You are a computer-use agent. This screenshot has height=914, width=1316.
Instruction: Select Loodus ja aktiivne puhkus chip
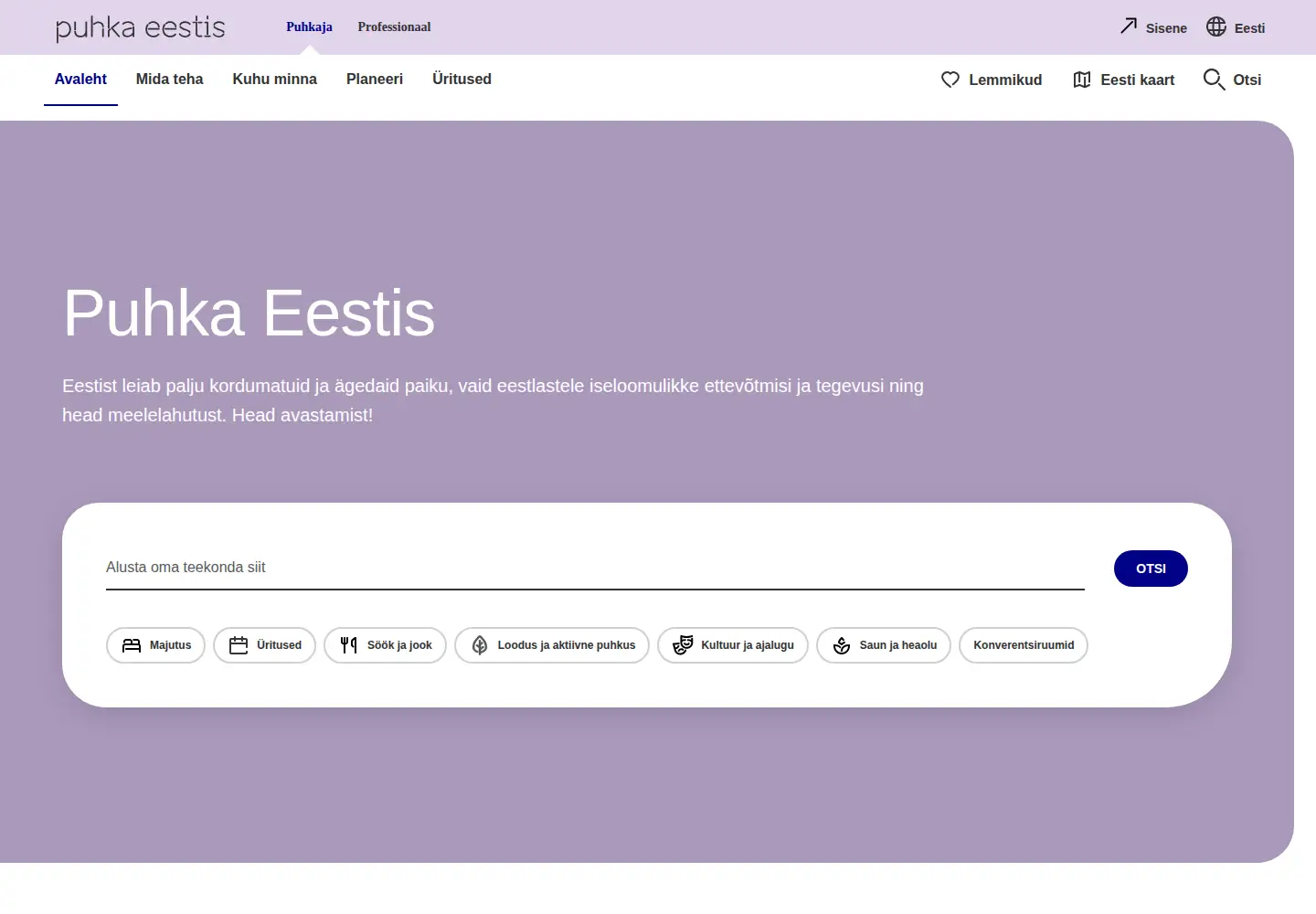tap(552, 645)
